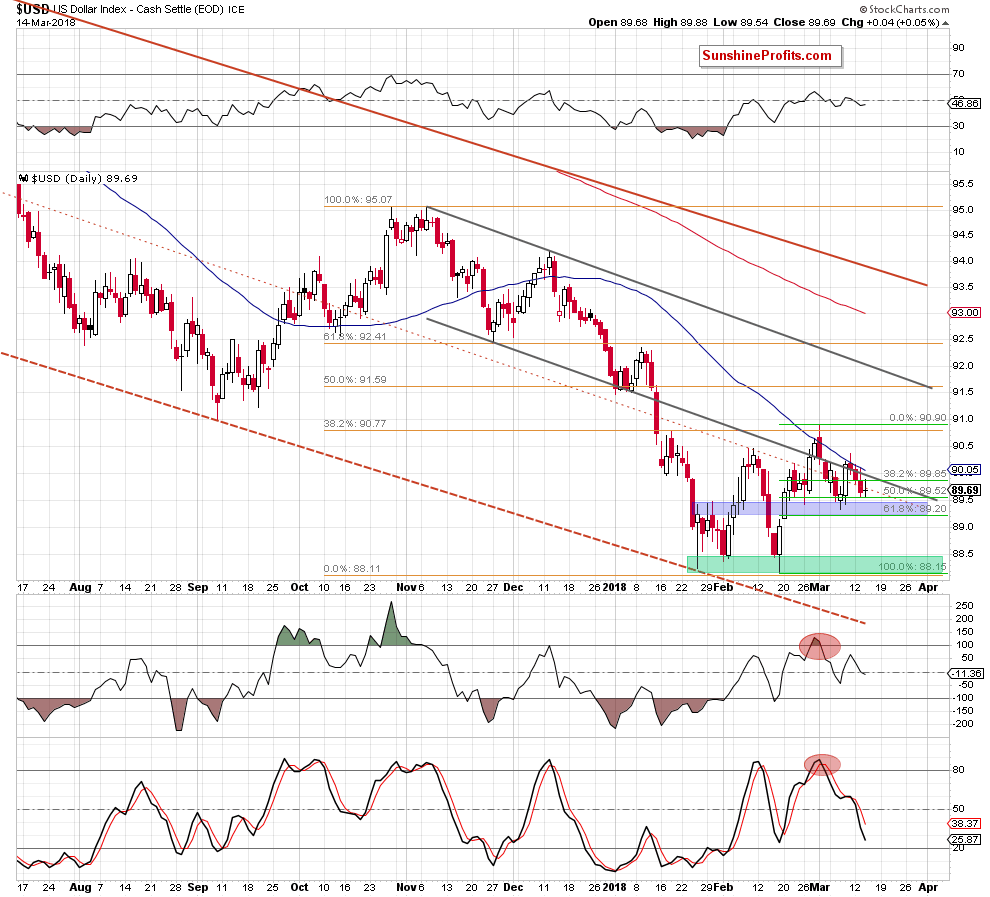The height and width of the screenshot is (897, 990).
Task: Open the StockCharts.com copyright link
Action: tap(904, 9)
